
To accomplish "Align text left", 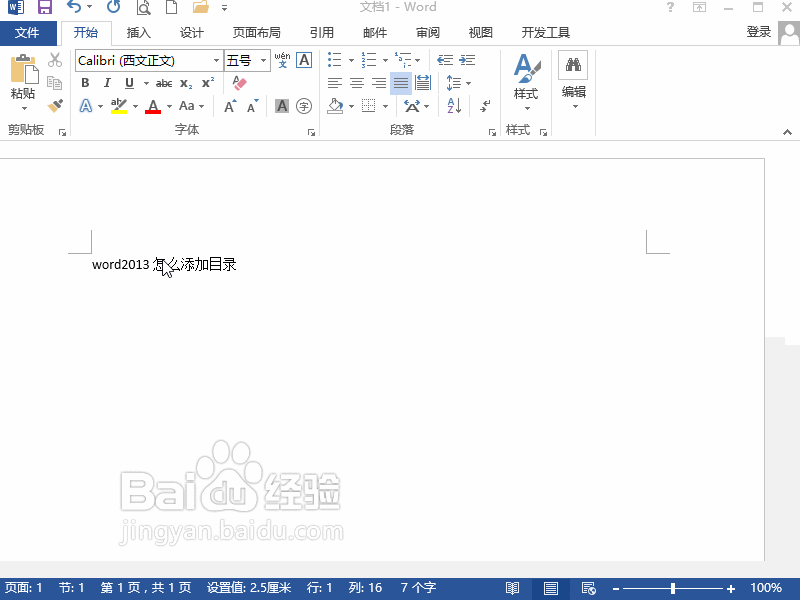I will coord(335,83).
